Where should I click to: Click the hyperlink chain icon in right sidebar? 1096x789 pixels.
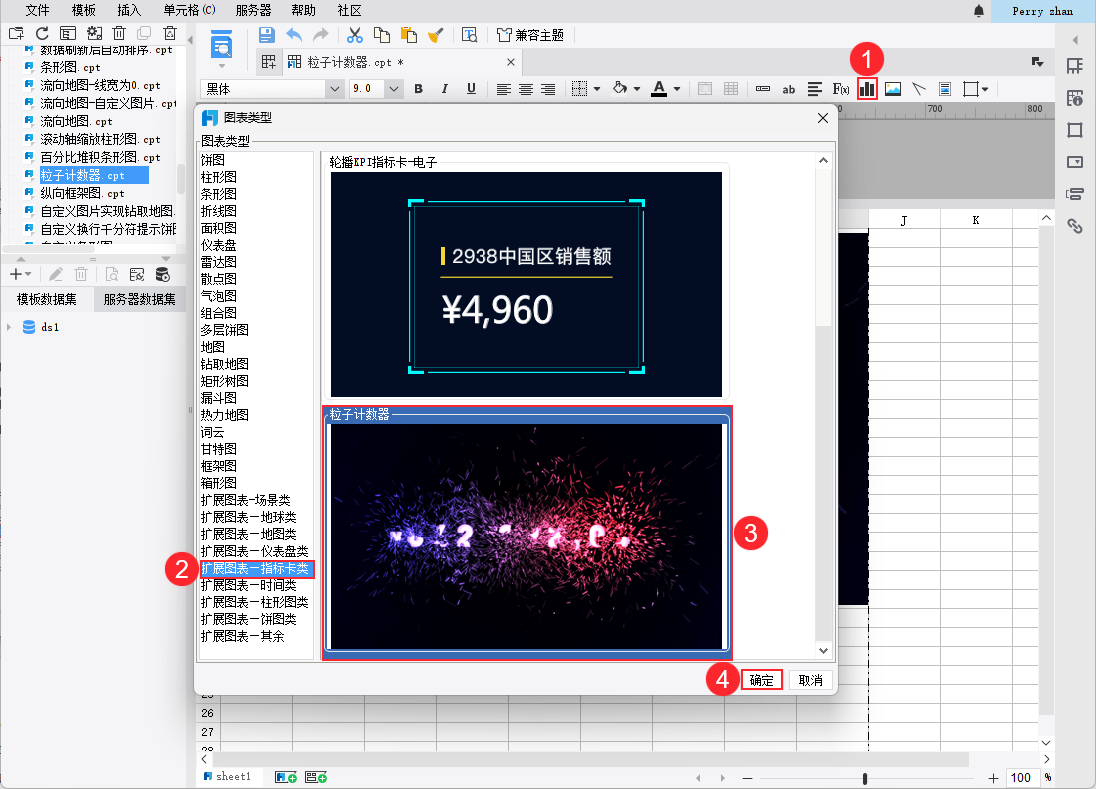click(1075, 225)
